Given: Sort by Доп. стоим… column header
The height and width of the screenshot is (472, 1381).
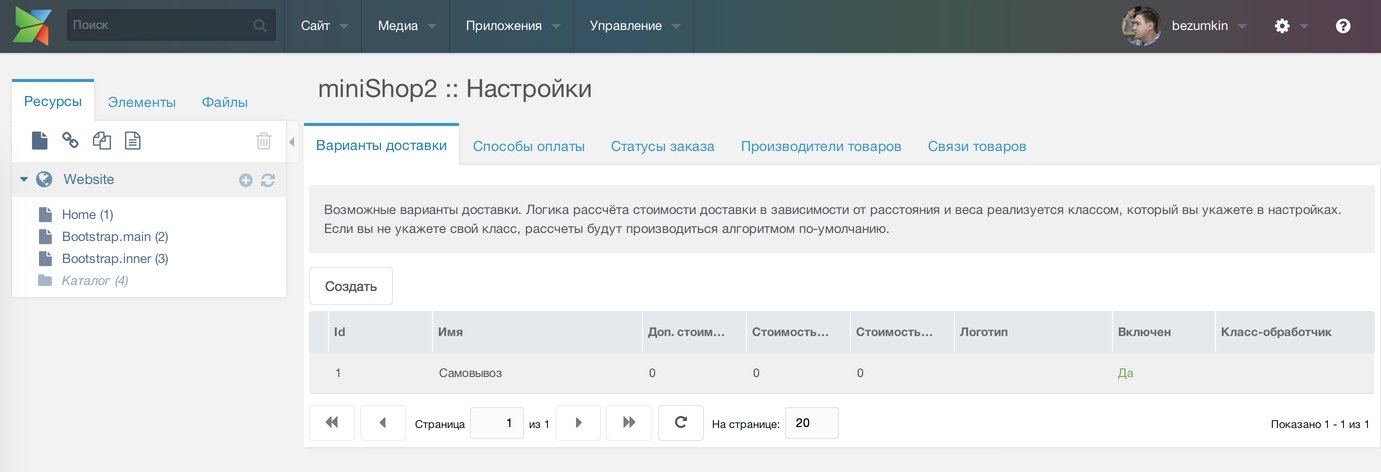Looking at the screenshot, I should (x=693, y=332).
